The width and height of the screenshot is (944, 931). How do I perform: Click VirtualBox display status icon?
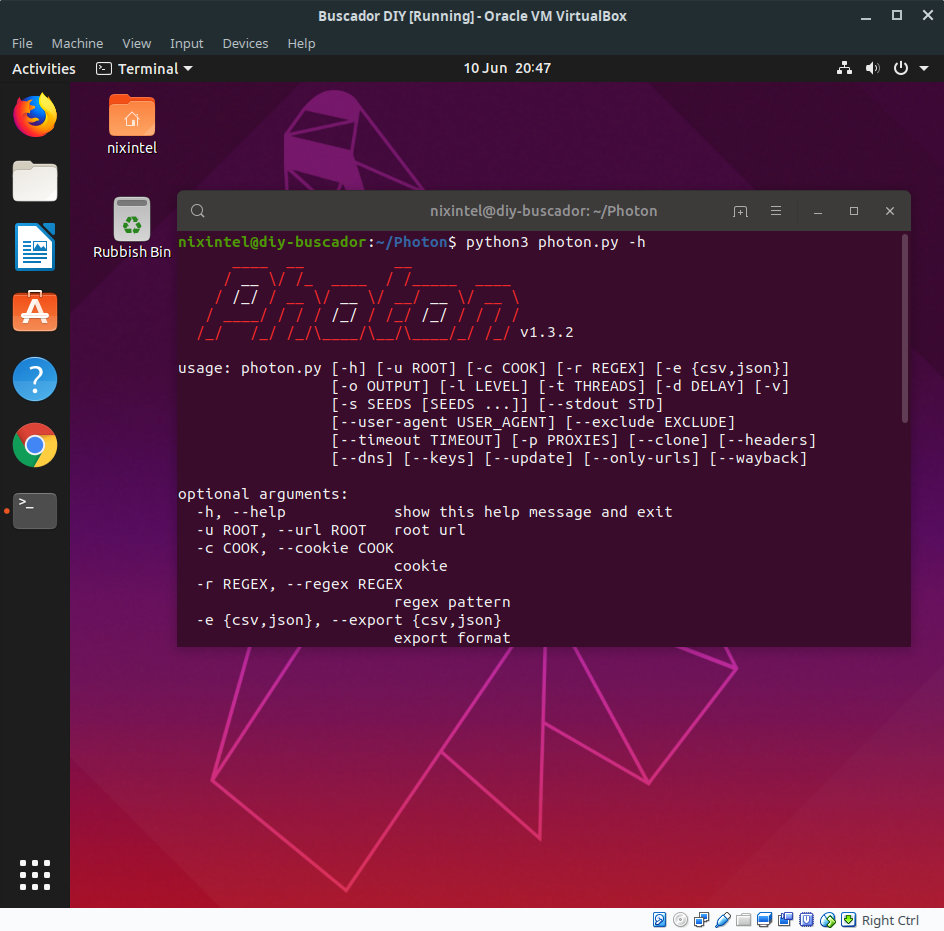(765, 920)
